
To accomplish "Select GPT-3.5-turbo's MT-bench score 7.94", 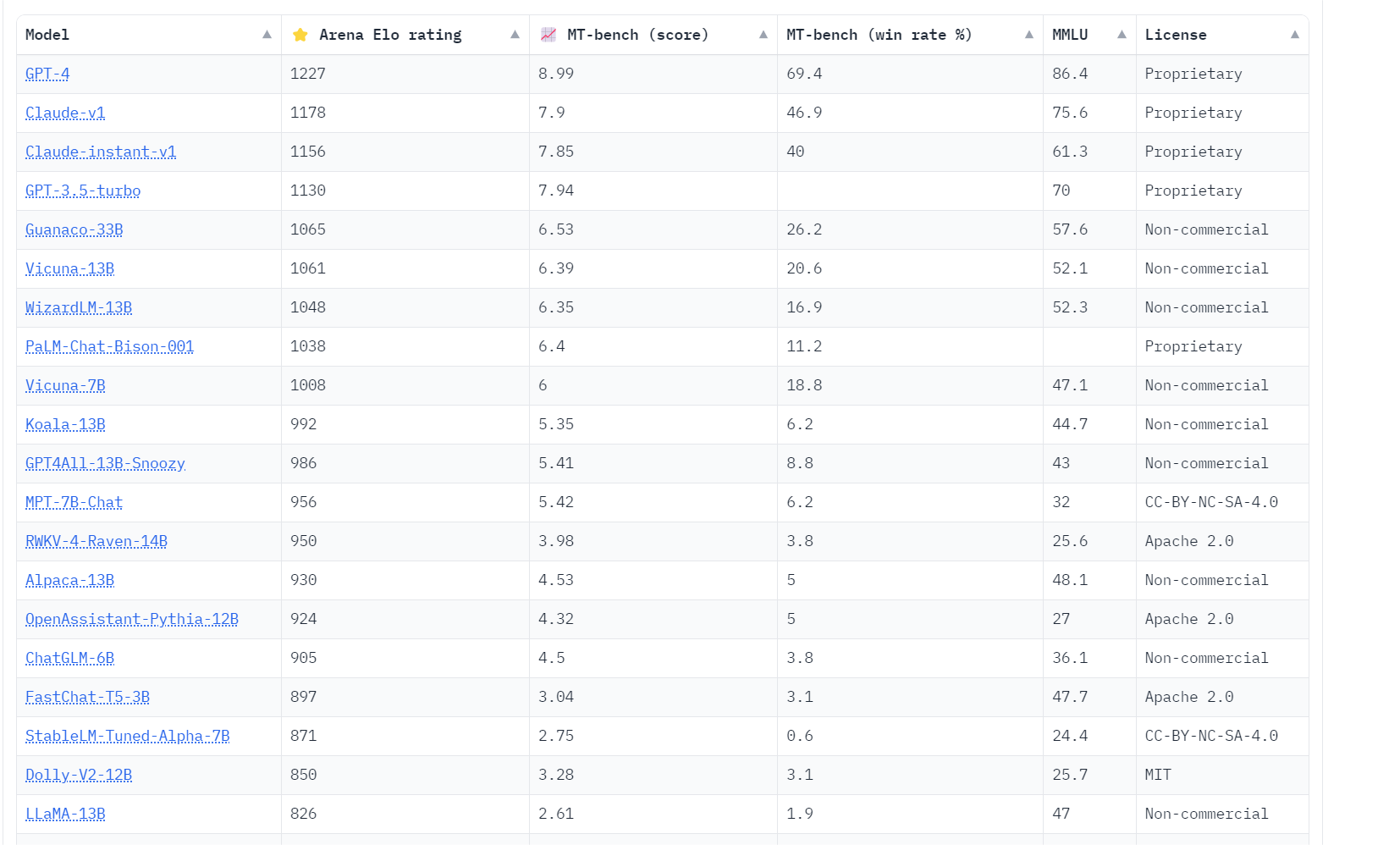I will click(556, 191).
